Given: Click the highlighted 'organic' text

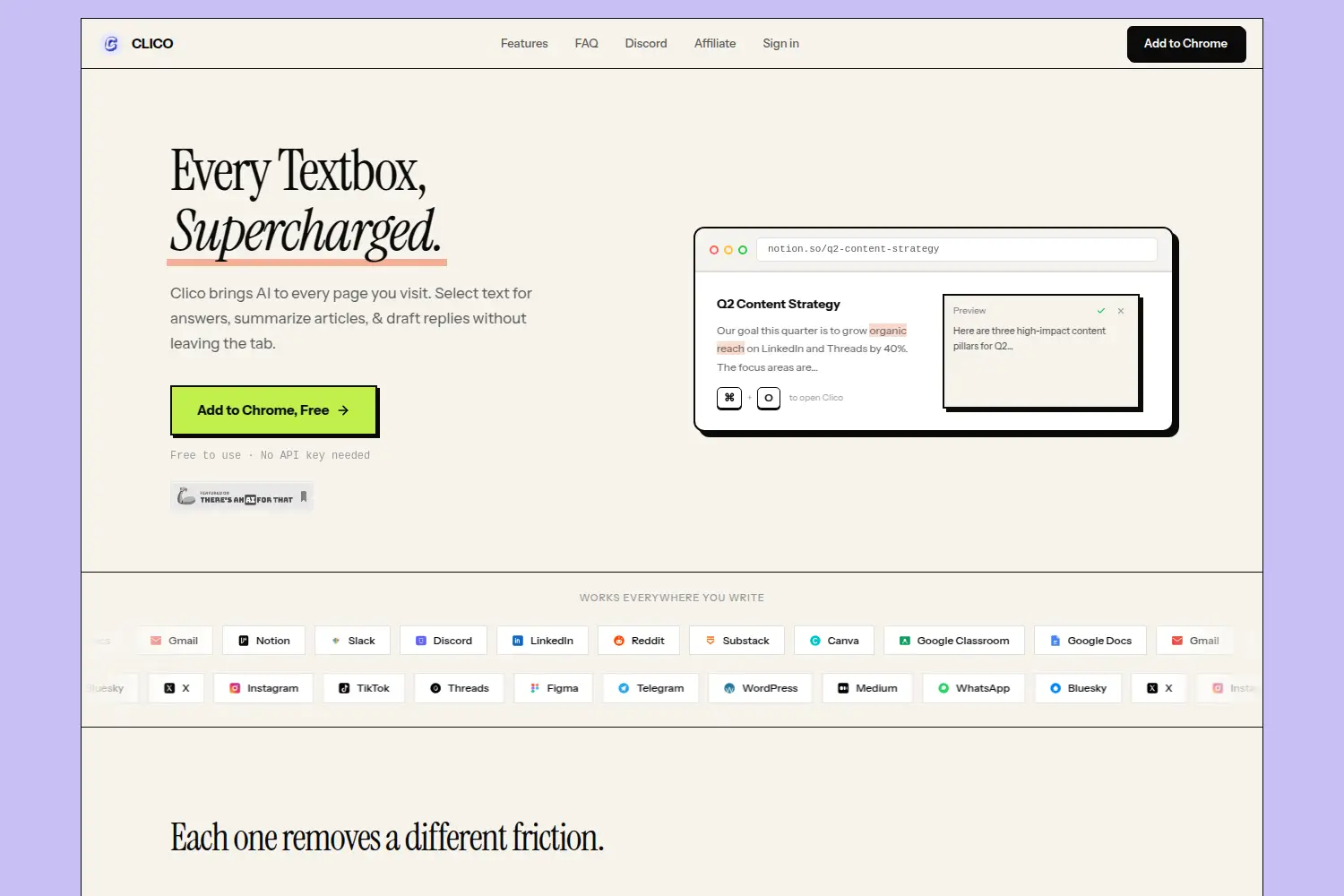Looking at the screenshot, I should tap(888, 331).
